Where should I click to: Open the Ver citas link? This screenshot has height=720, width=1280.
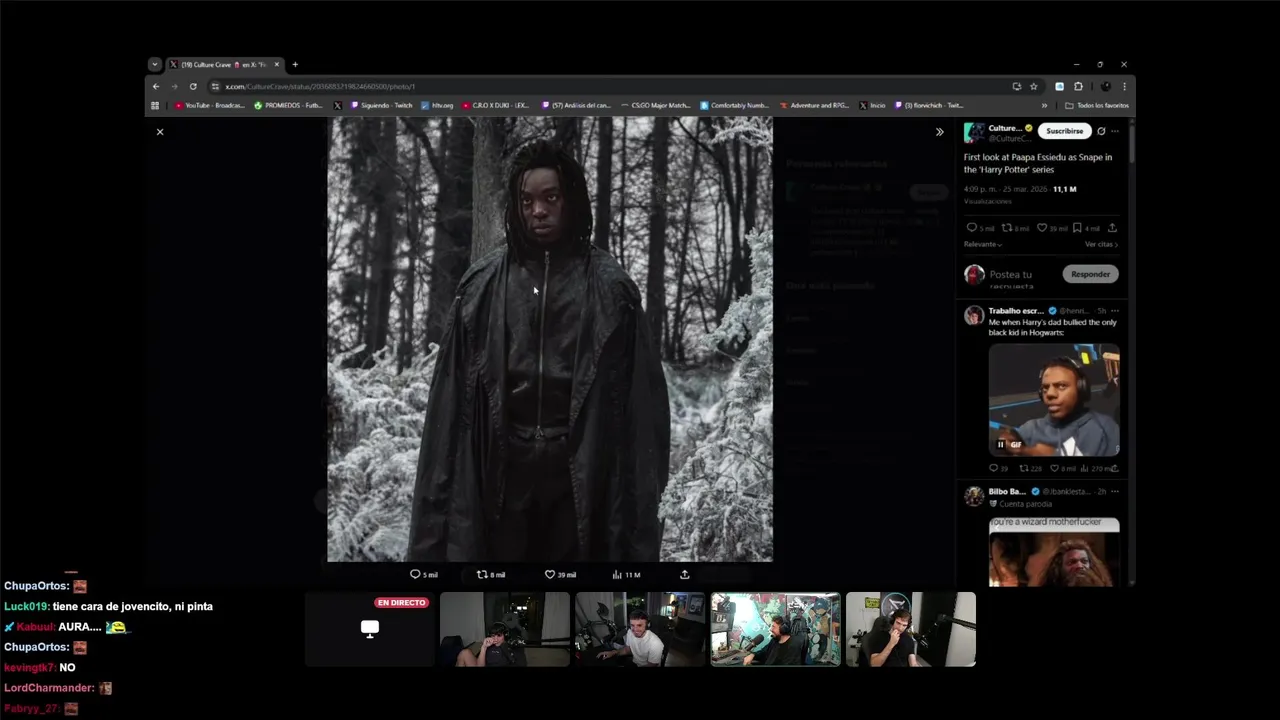pyautogui.click(x=1101, y=244)
